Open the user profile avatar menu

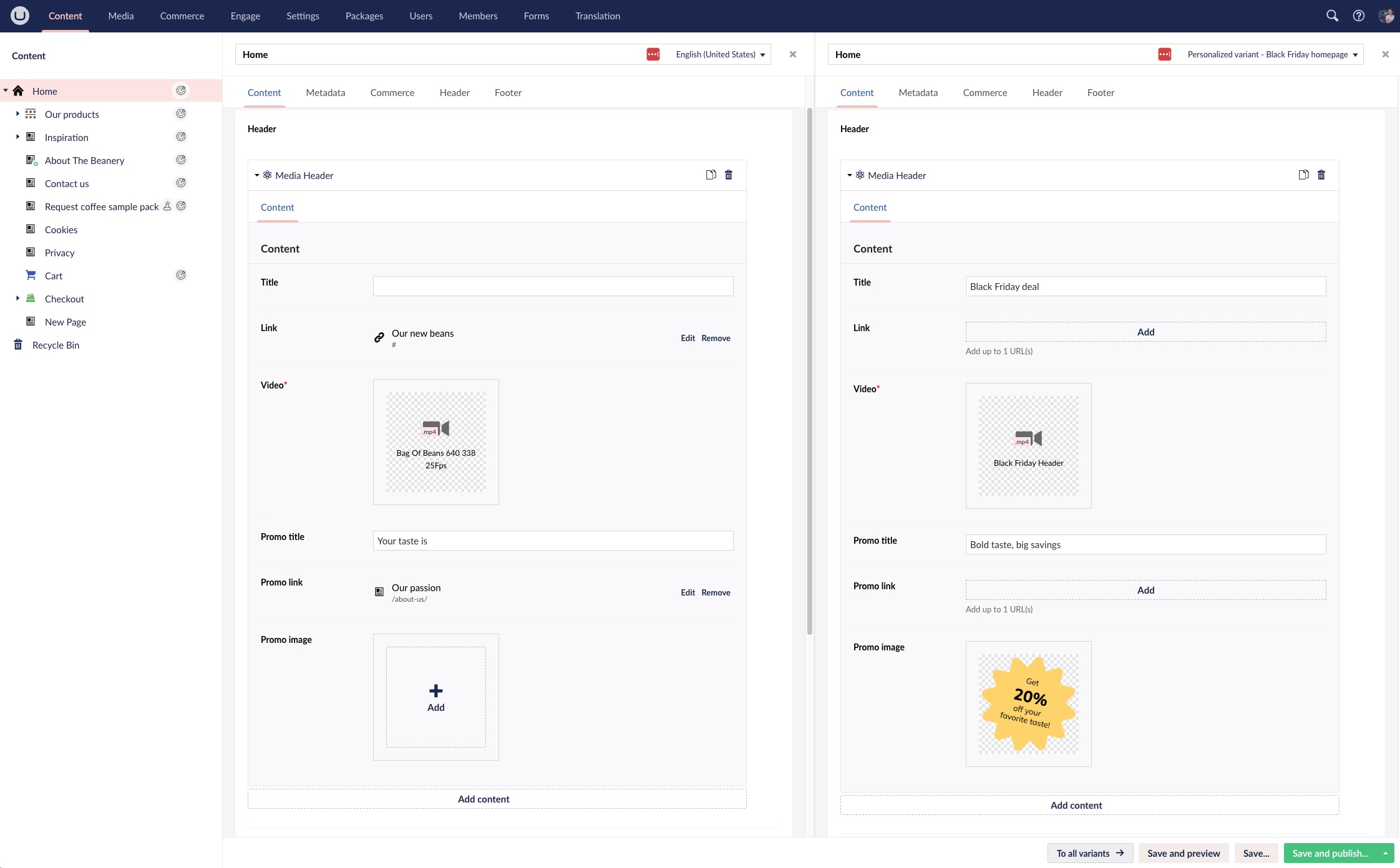(x=1386, y=16)
